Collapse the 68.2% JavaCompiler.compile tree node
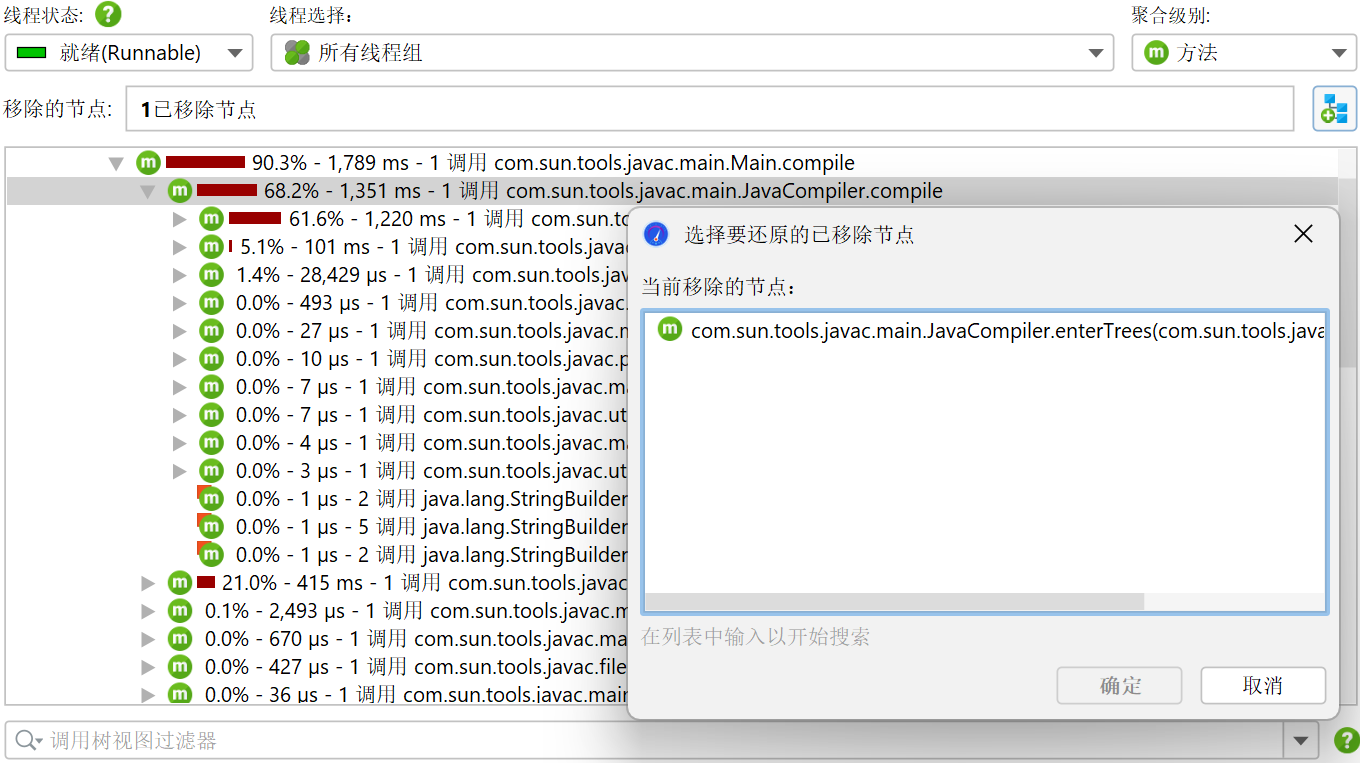The image size is (1360, 763). (148, 191)
